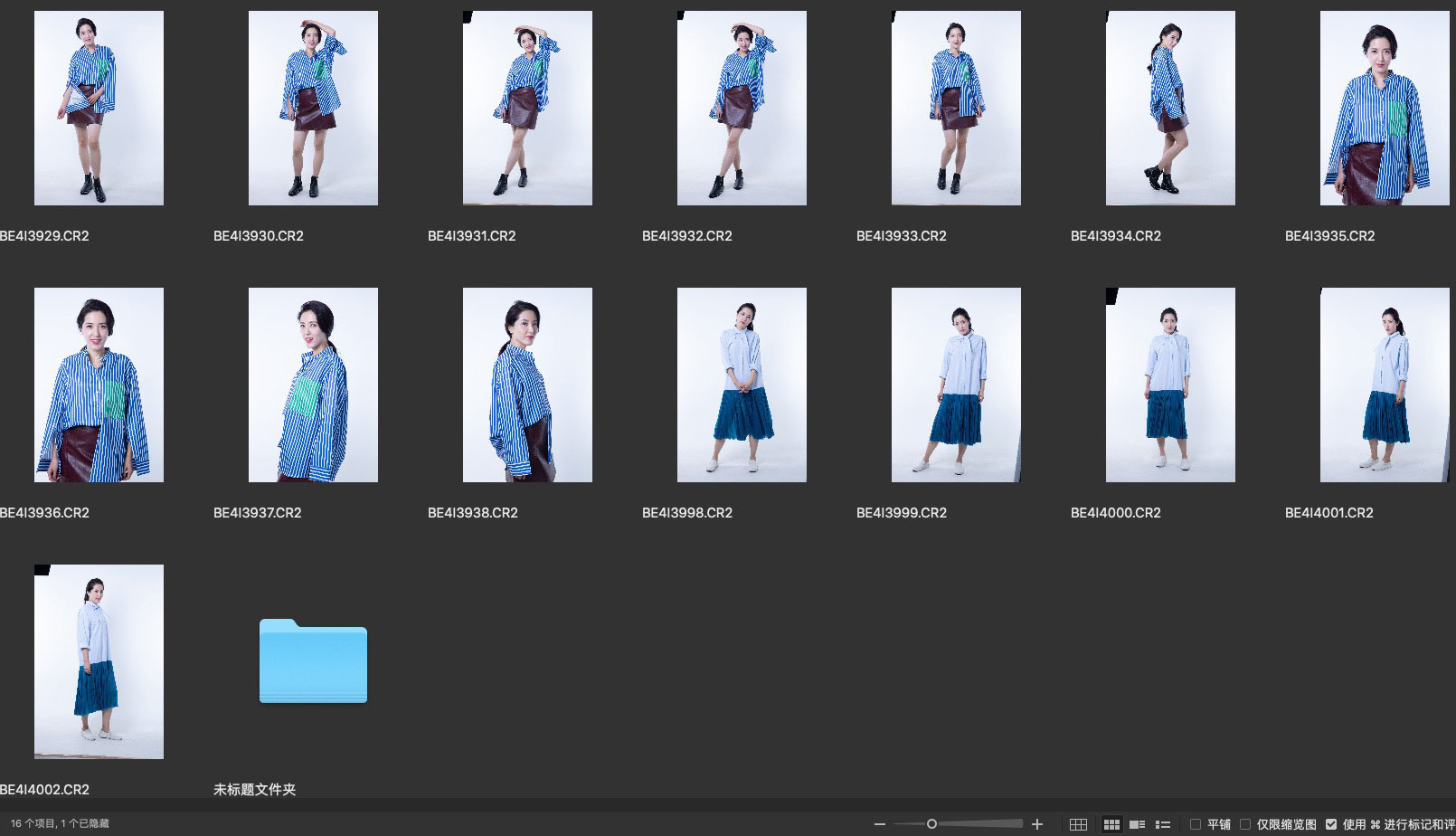Click the 未标题文件夹 folder name label

pyautogui.click(x=254, y=790)
